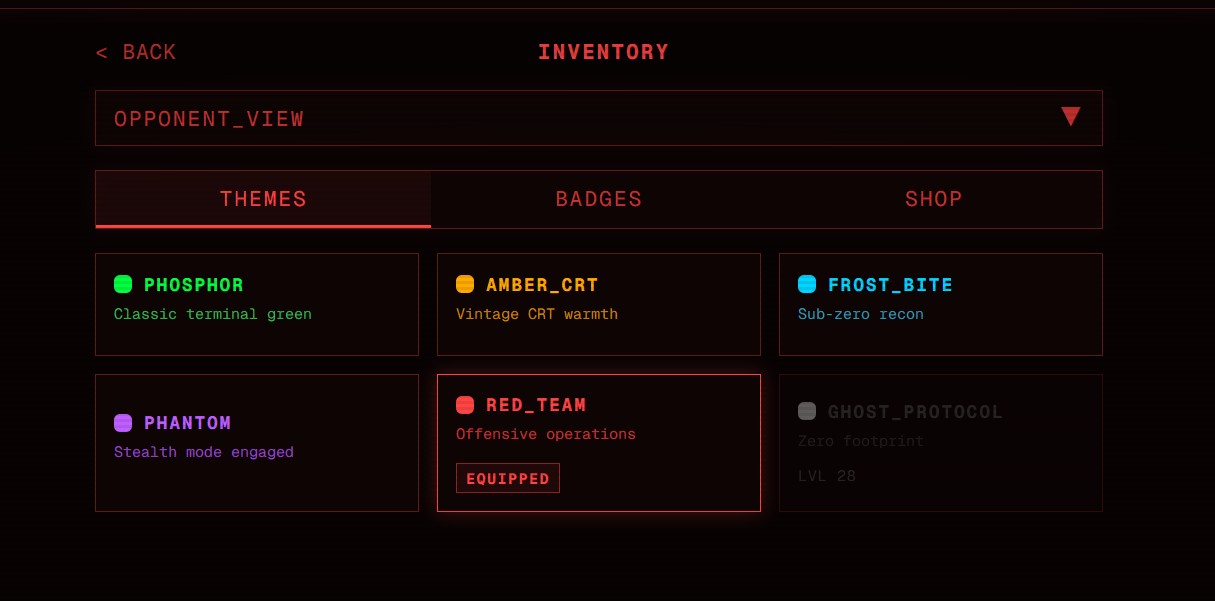Viewport: 1215px width, 601px height.
Task: Expand the OPPONENT_VIEW dropdown arrow
Action: pos(1070,117)
